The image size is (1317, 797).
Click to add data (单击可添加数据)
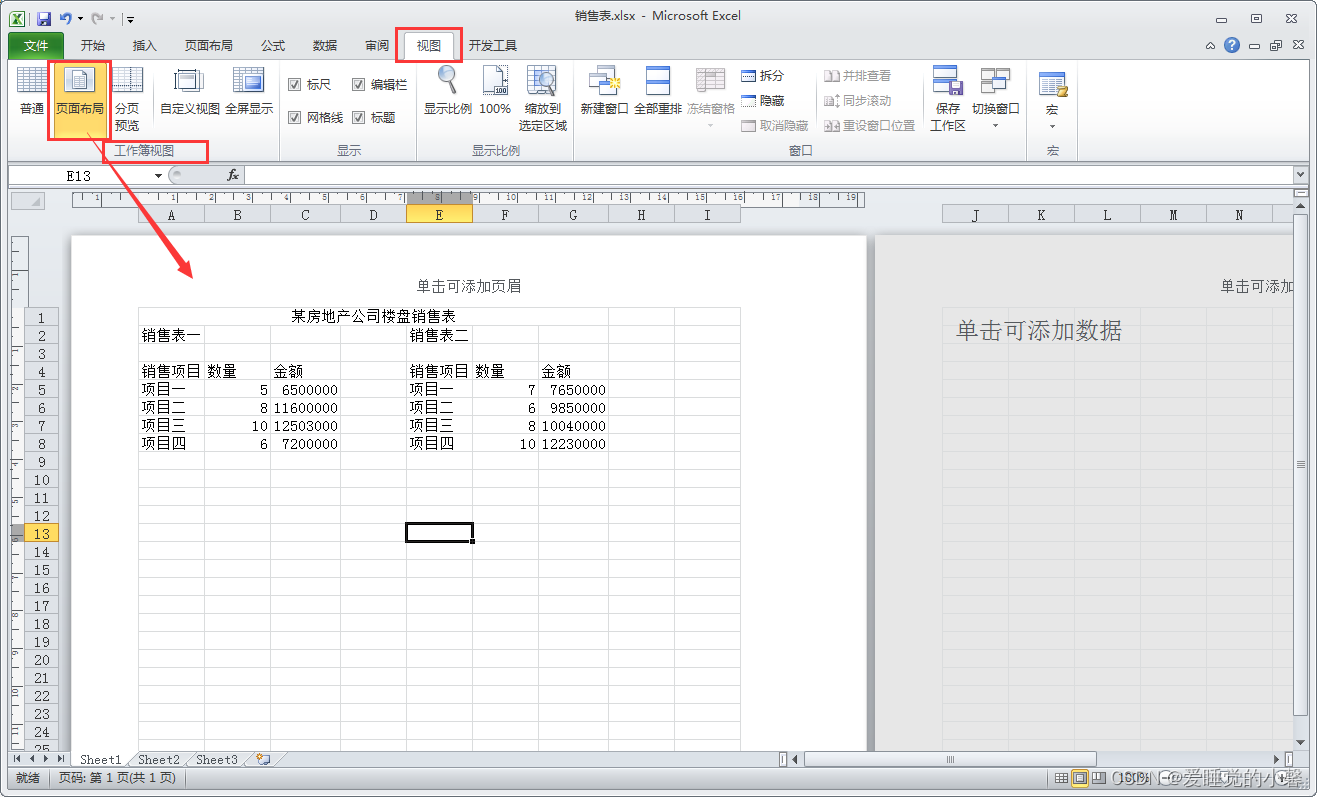pos(1039,331)
